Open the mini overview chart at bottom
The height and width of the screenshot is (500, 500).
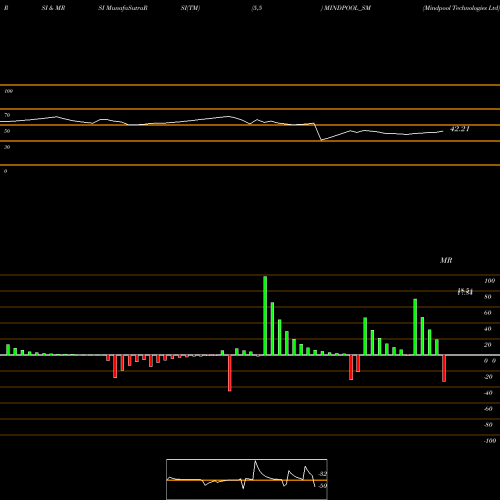coord(247,479)
